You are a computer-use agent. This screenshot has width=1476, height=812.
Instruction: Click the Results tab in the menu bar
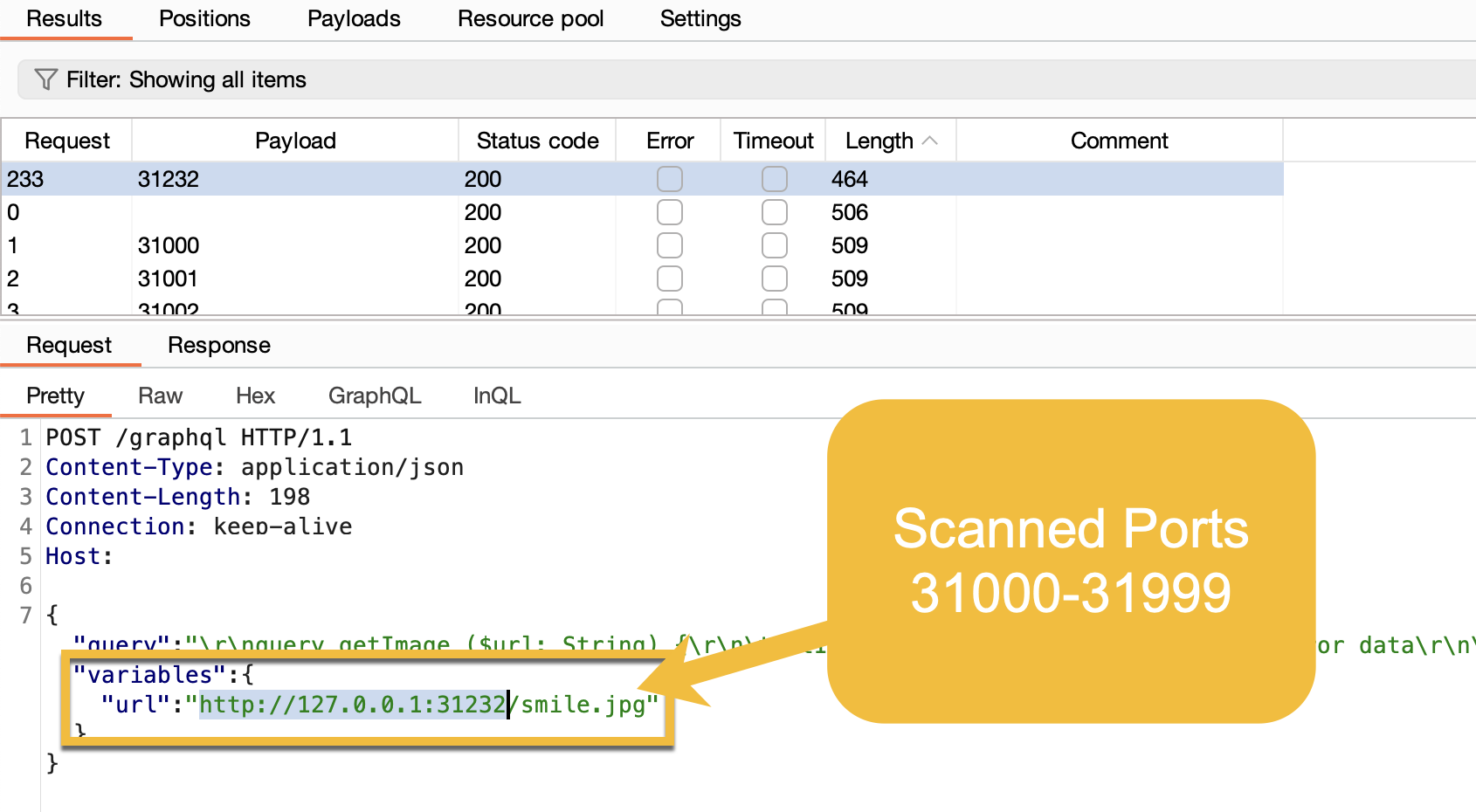click(x=66, y=18)
